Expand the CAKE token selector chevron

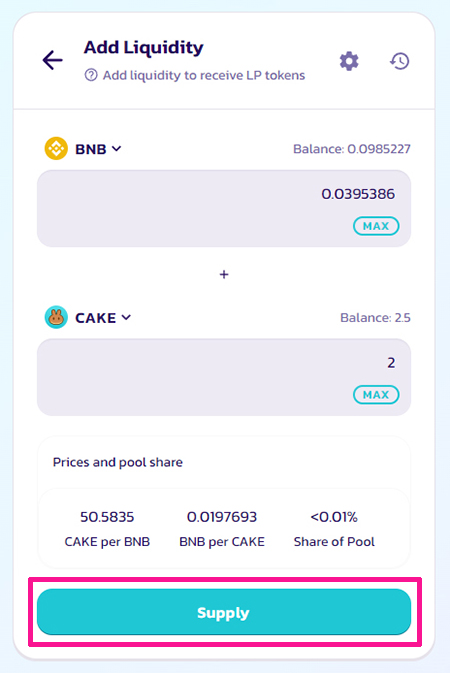click(126, 317)
